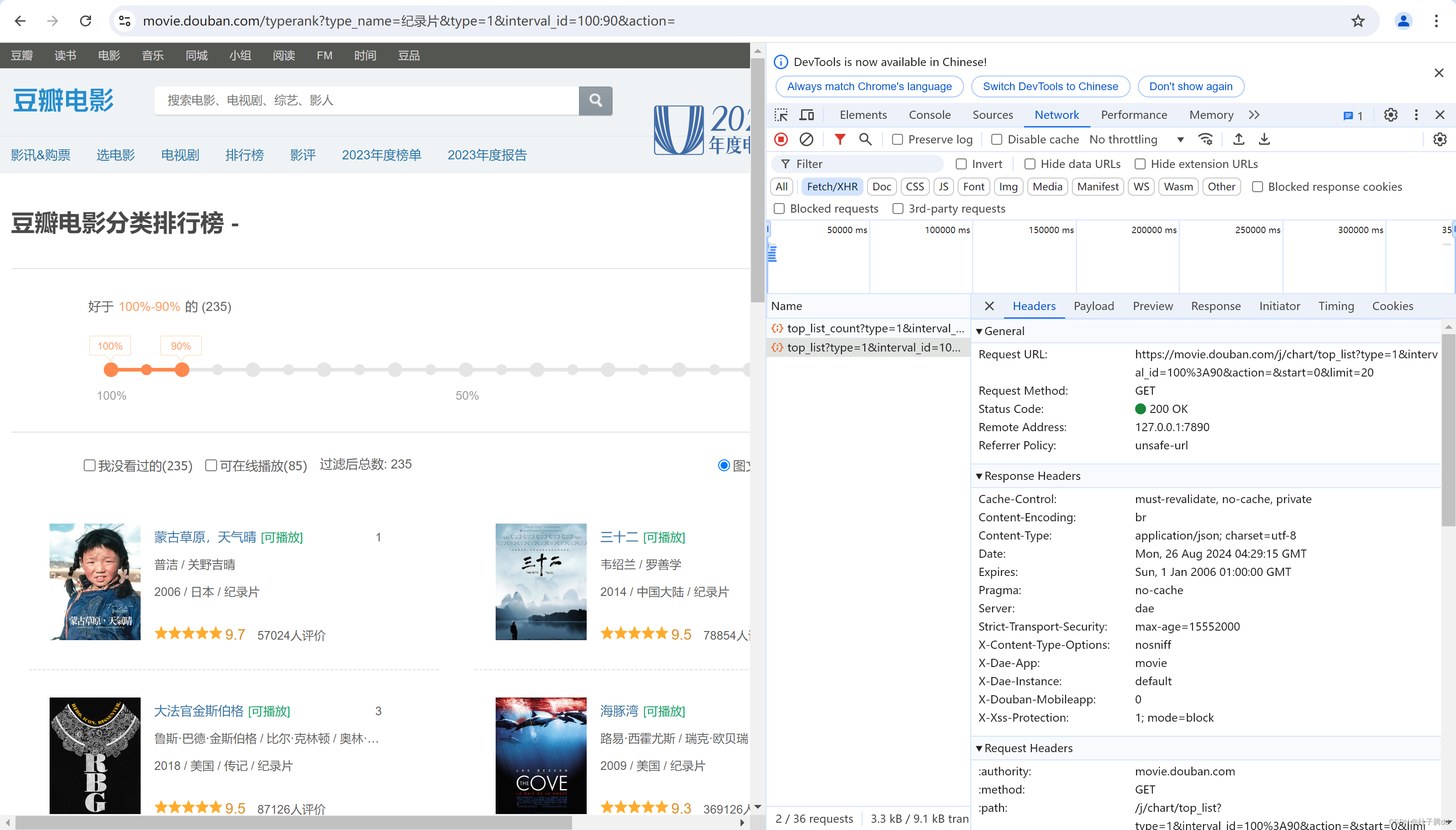Screen dimensions: 1456x830
Task: Open the 排行榜 navigation link
Action: click(244, 155)
